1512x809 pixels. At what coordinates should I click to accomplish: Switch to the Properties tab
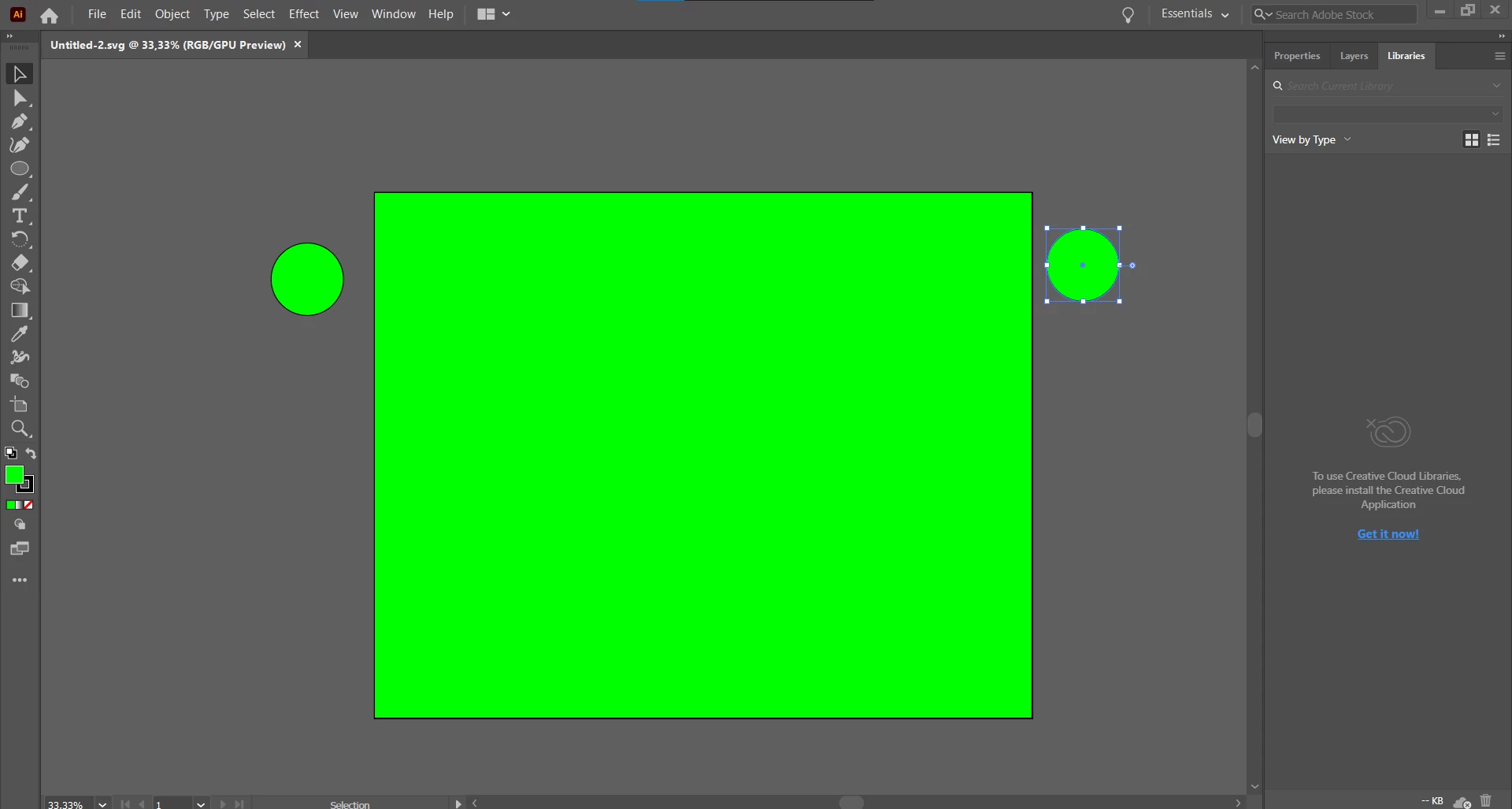click(1297, 56)
